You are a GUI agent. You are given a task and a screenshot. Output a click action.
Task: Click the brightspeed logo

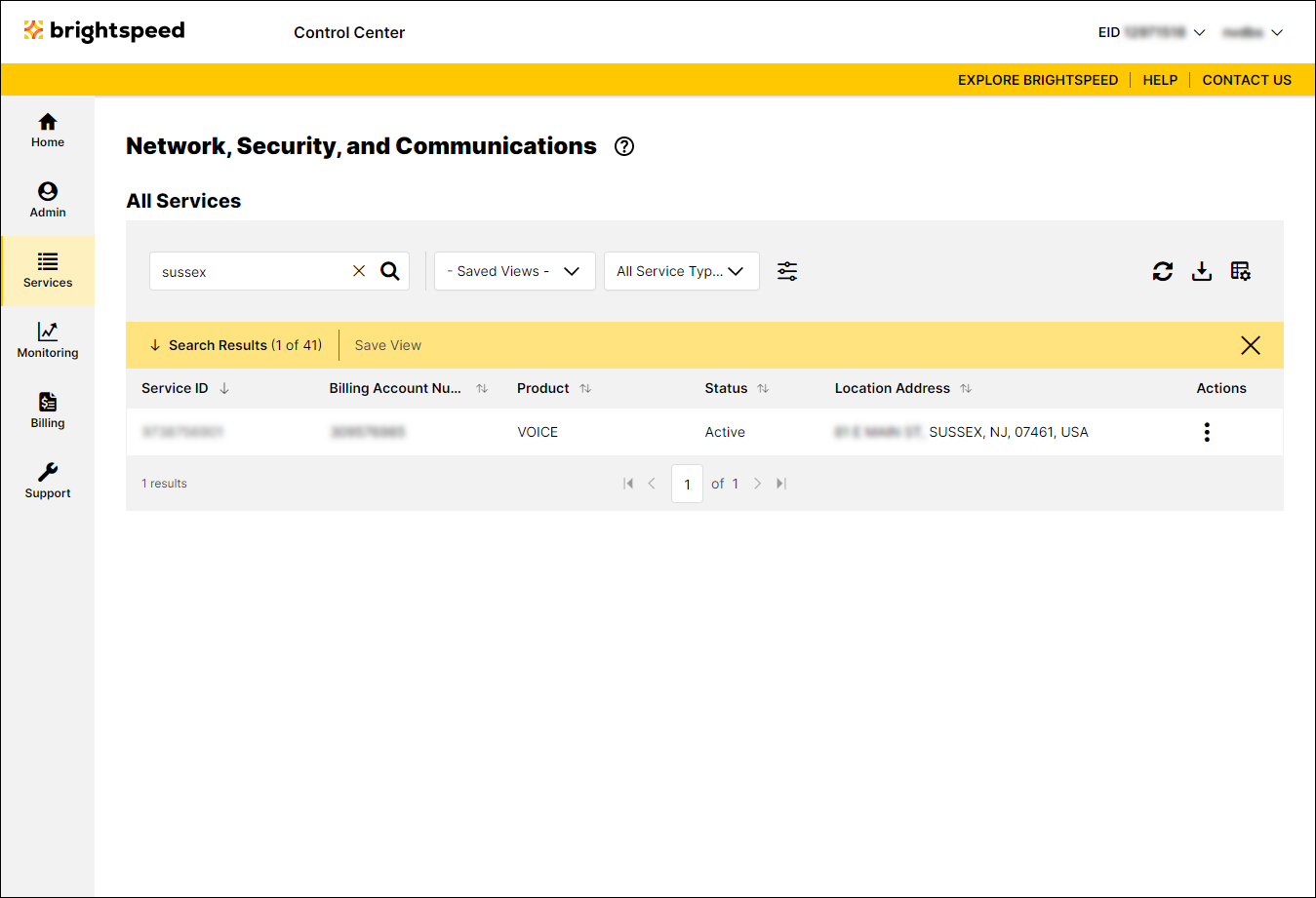pyautogui.click(x=104, y=31)
